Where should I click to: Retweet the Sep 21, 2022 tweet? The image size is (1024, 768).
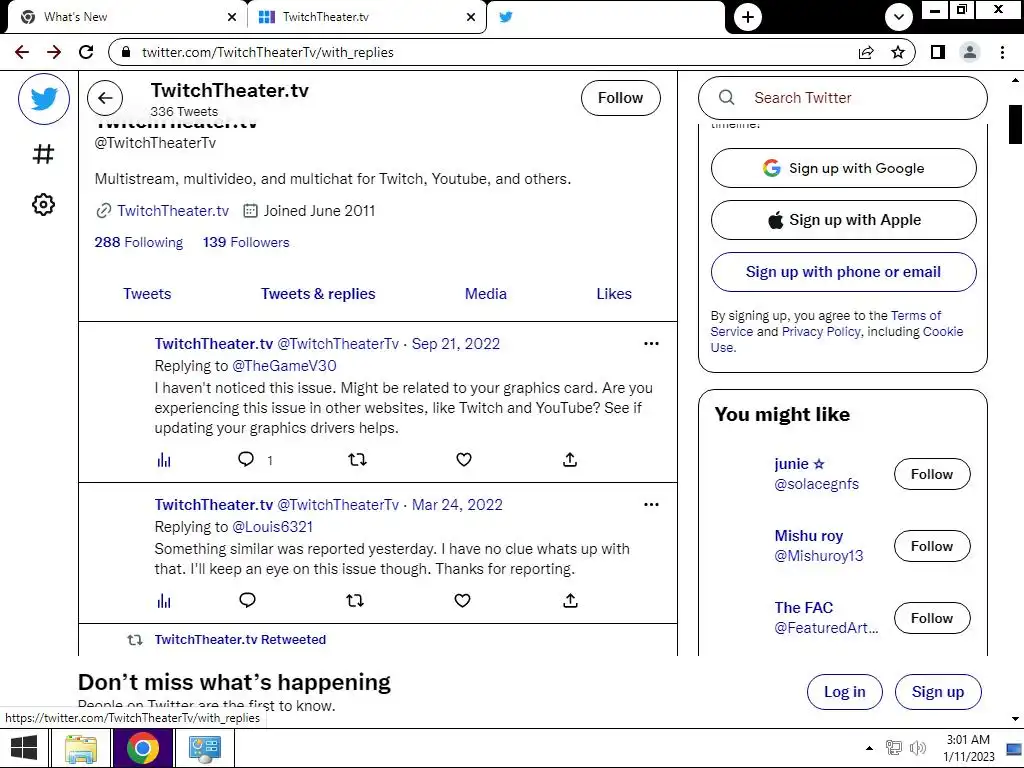[x=357, y=460]
